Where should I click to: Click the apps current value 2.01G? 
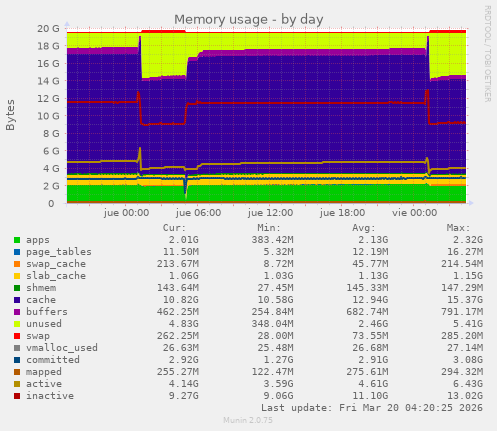(x=183, y=240)
